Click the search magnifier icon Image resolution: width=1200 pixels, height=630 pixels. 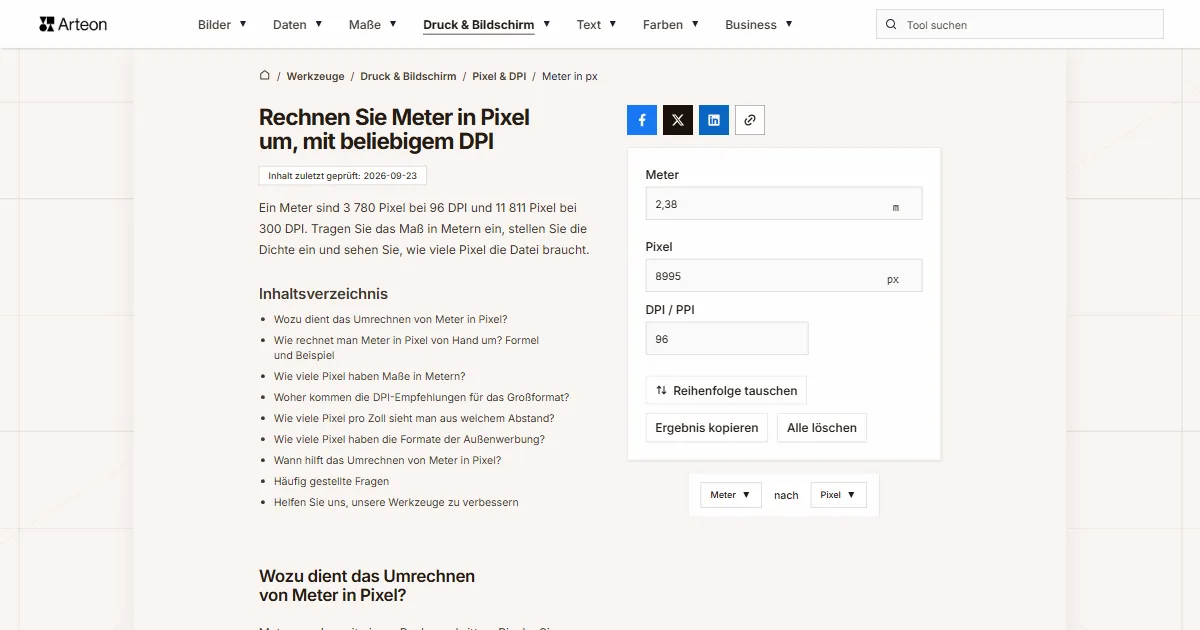[891, 25]
